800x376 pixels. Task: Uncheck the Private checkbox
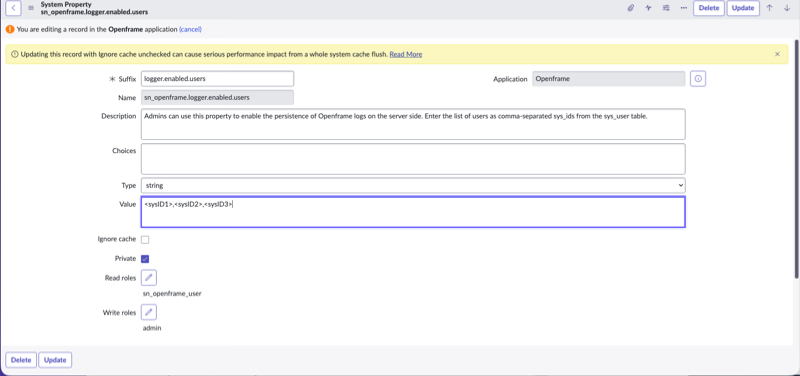(145, 259)
